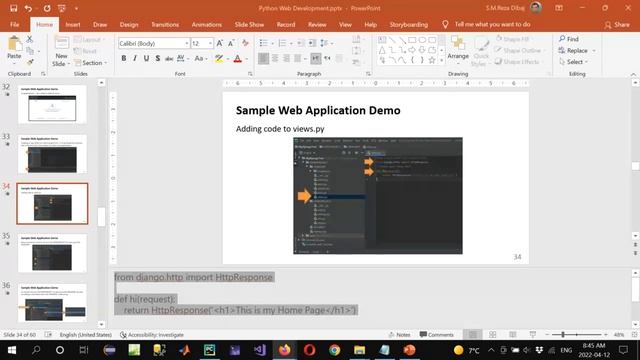This screenshot has height=360, width=640.
Task: Apply numbered list
Action: 282,43
